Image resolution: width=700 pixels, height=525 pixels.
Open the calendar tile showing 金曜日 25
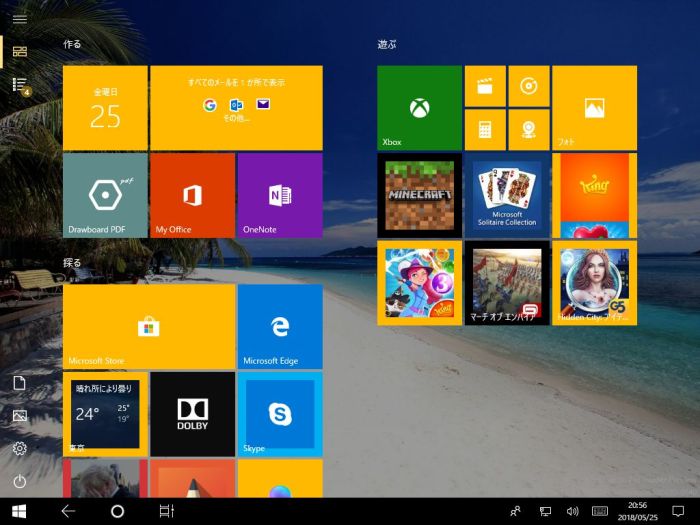[x=105, y=108]
